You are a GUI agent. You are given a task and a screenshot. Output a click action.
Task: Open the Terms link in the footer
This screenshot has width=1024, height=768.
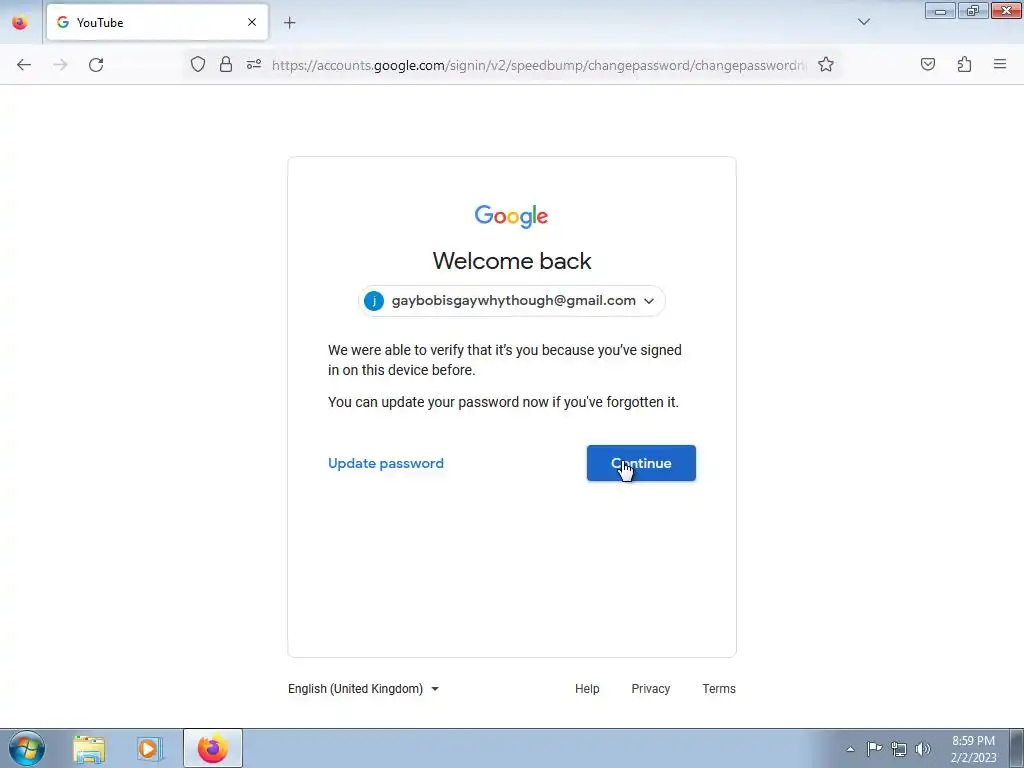(719, 689)
